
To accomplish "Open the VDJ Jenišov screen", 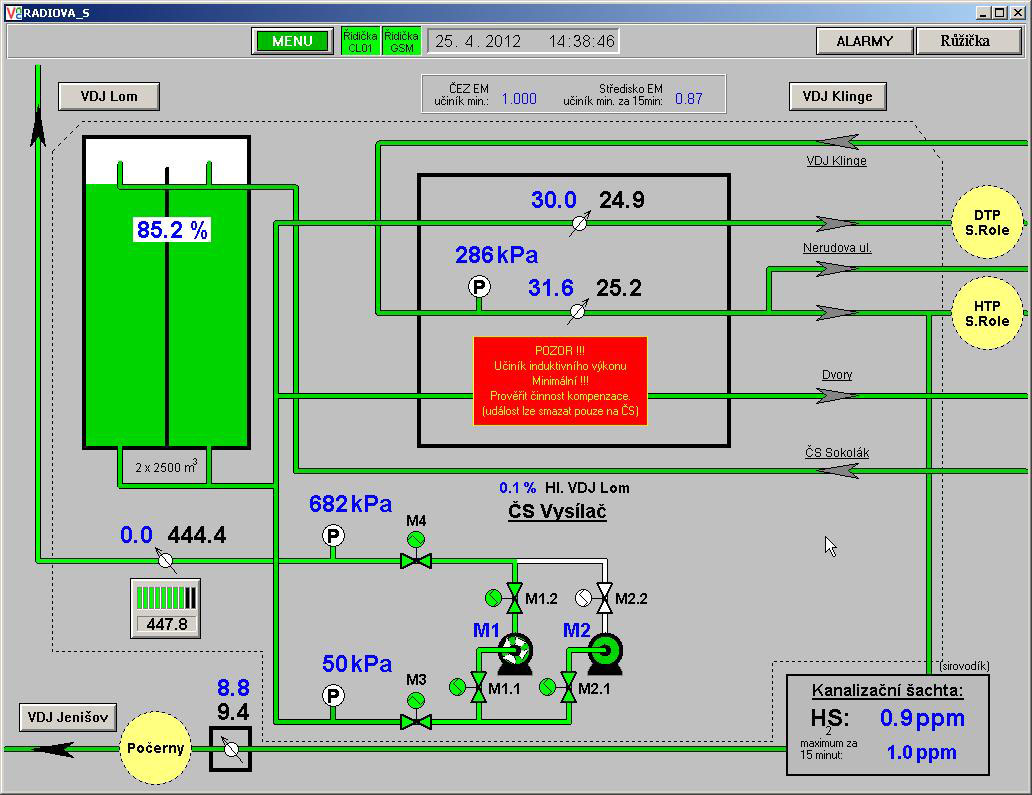I will 67,717.
